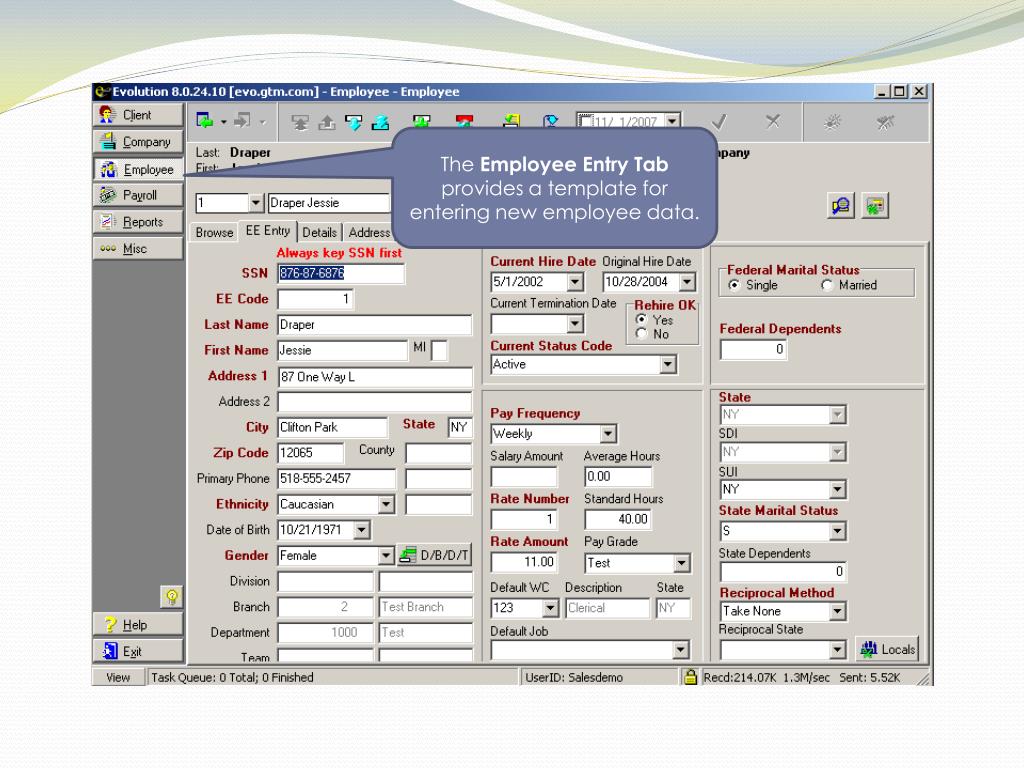The image size is (1024, 768).
Task: Set Rehire OK to Yes
Action: (641, 320)
